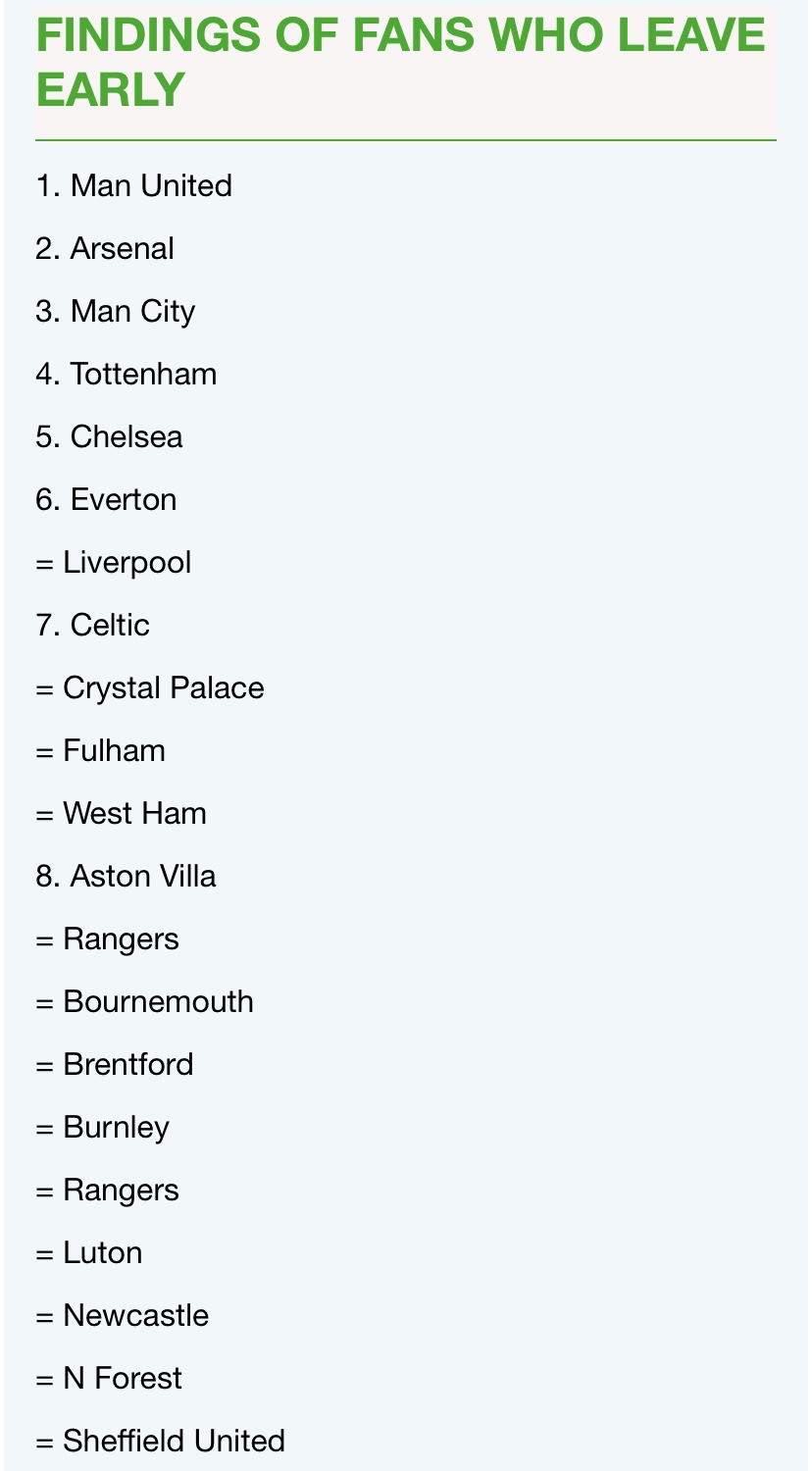Click on '4. Tottenham' text
Image resolution: width=812 pixels, height=1471 pixels.
tap(127, 374)
